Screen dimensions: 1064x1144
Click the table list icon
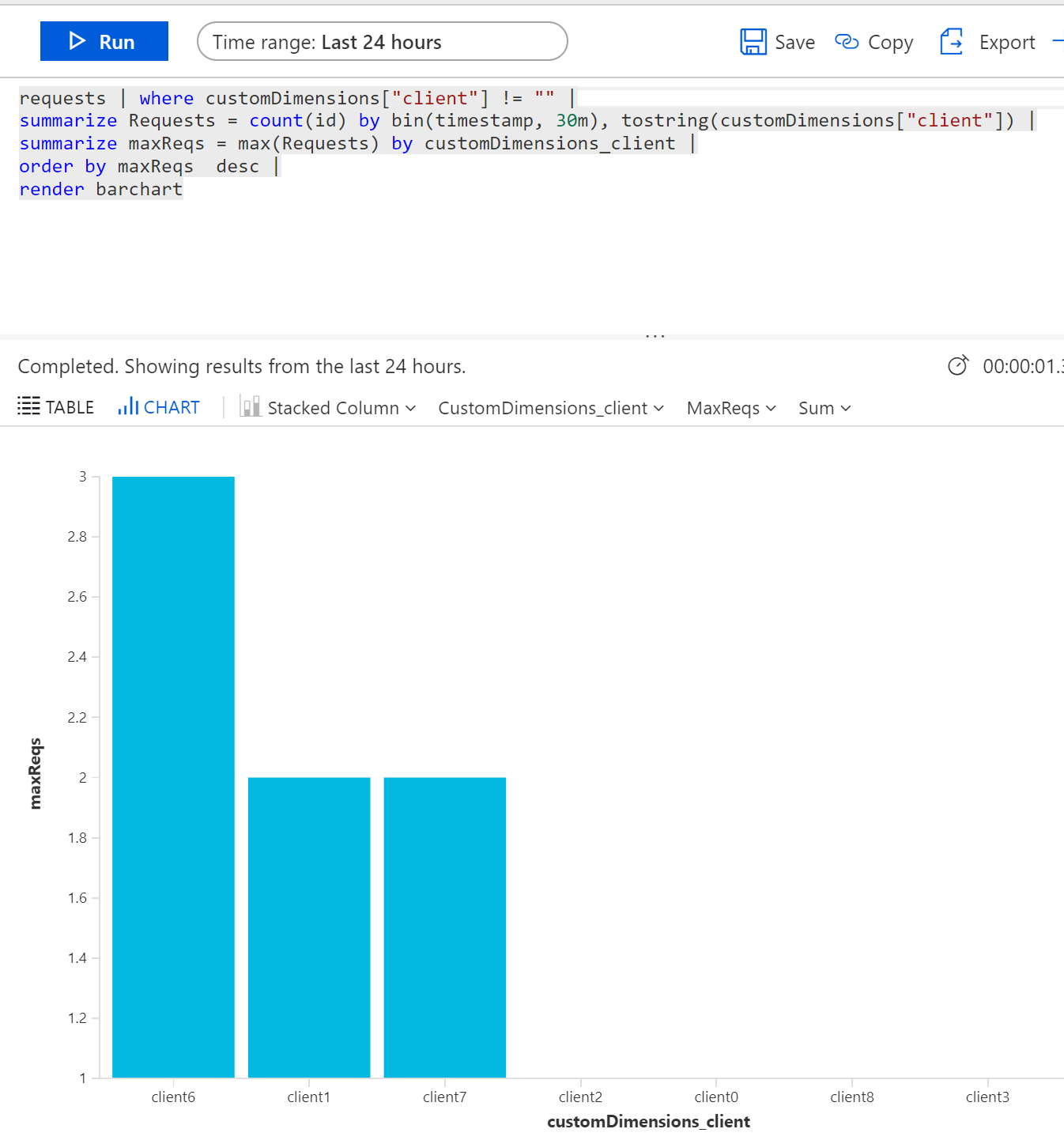click(28, 406)
